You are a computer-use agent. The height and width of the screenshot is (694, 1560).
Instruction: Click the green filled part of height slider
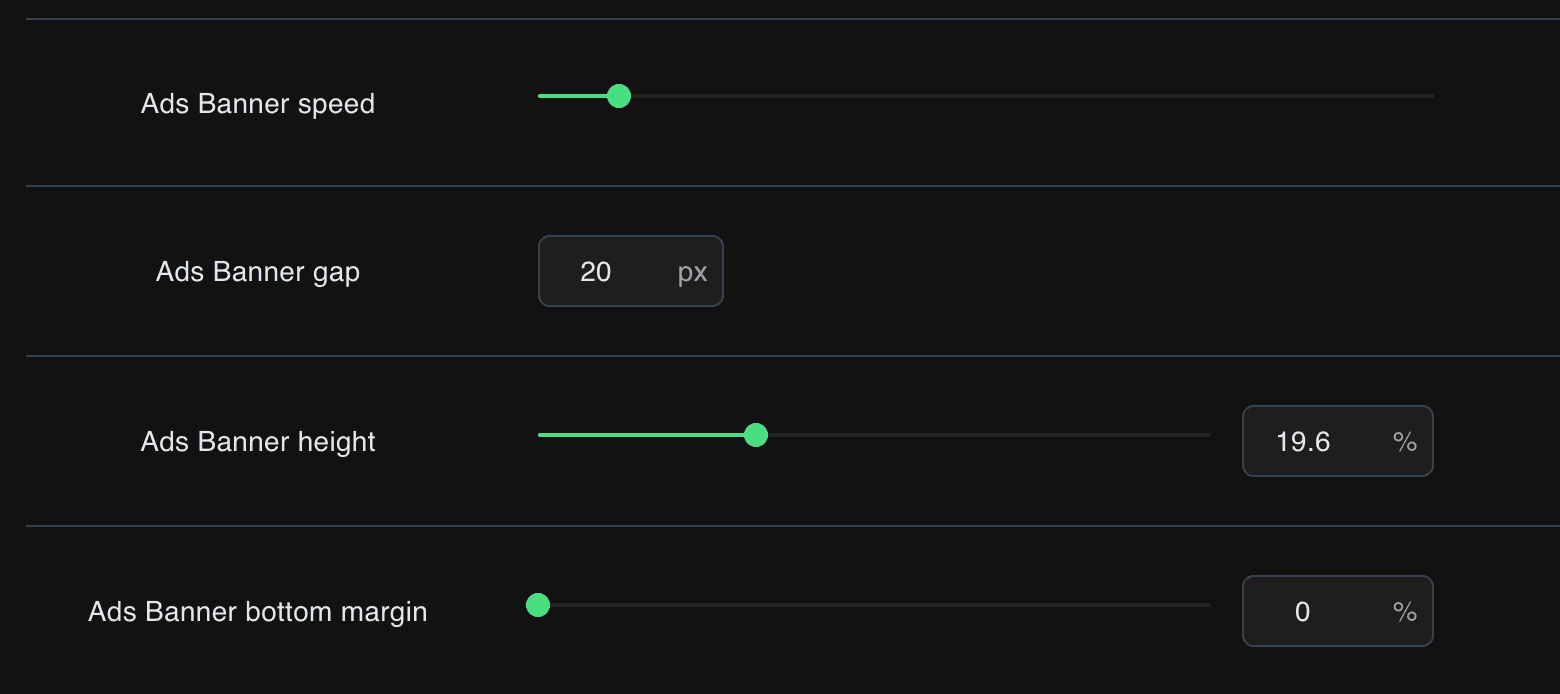click(x=645, y=435)
